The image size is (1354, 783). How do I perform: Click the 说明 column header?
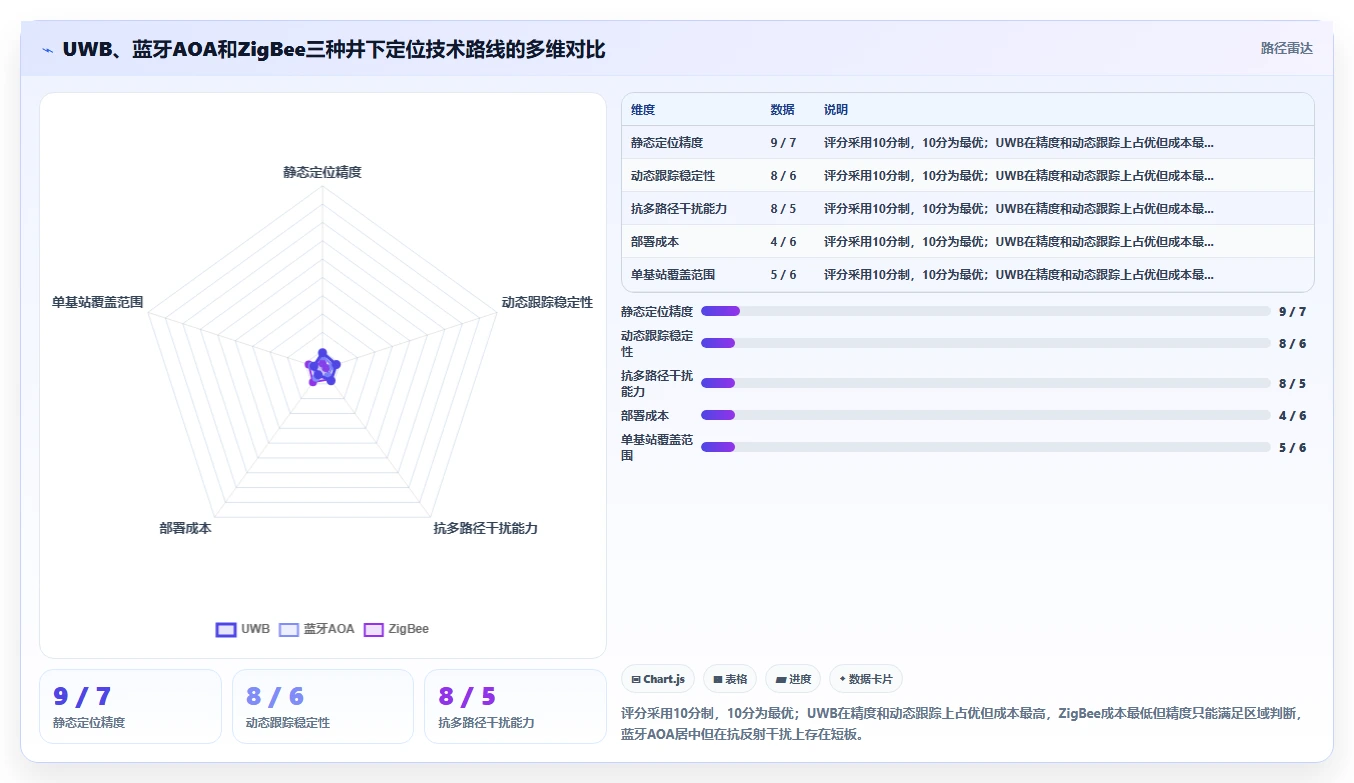coord(836,110)
